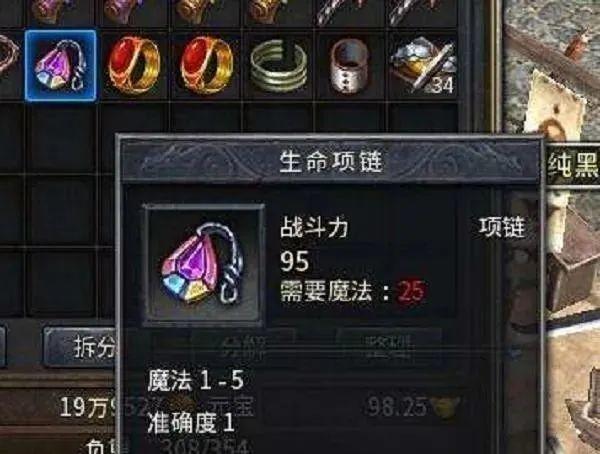600x454 pixels.
Task: Click necklace preview image inside 生命项链 tooltip
Action: point(204,265)
